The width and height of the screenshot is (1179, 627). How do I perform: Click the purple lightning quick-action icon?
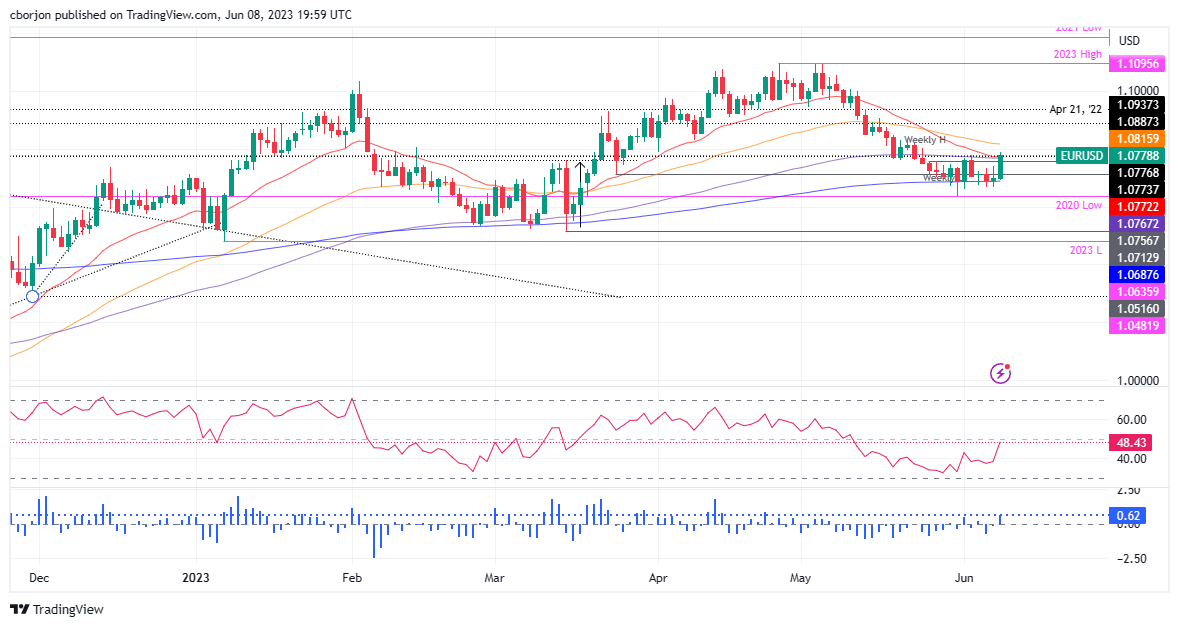(1000, 373)
